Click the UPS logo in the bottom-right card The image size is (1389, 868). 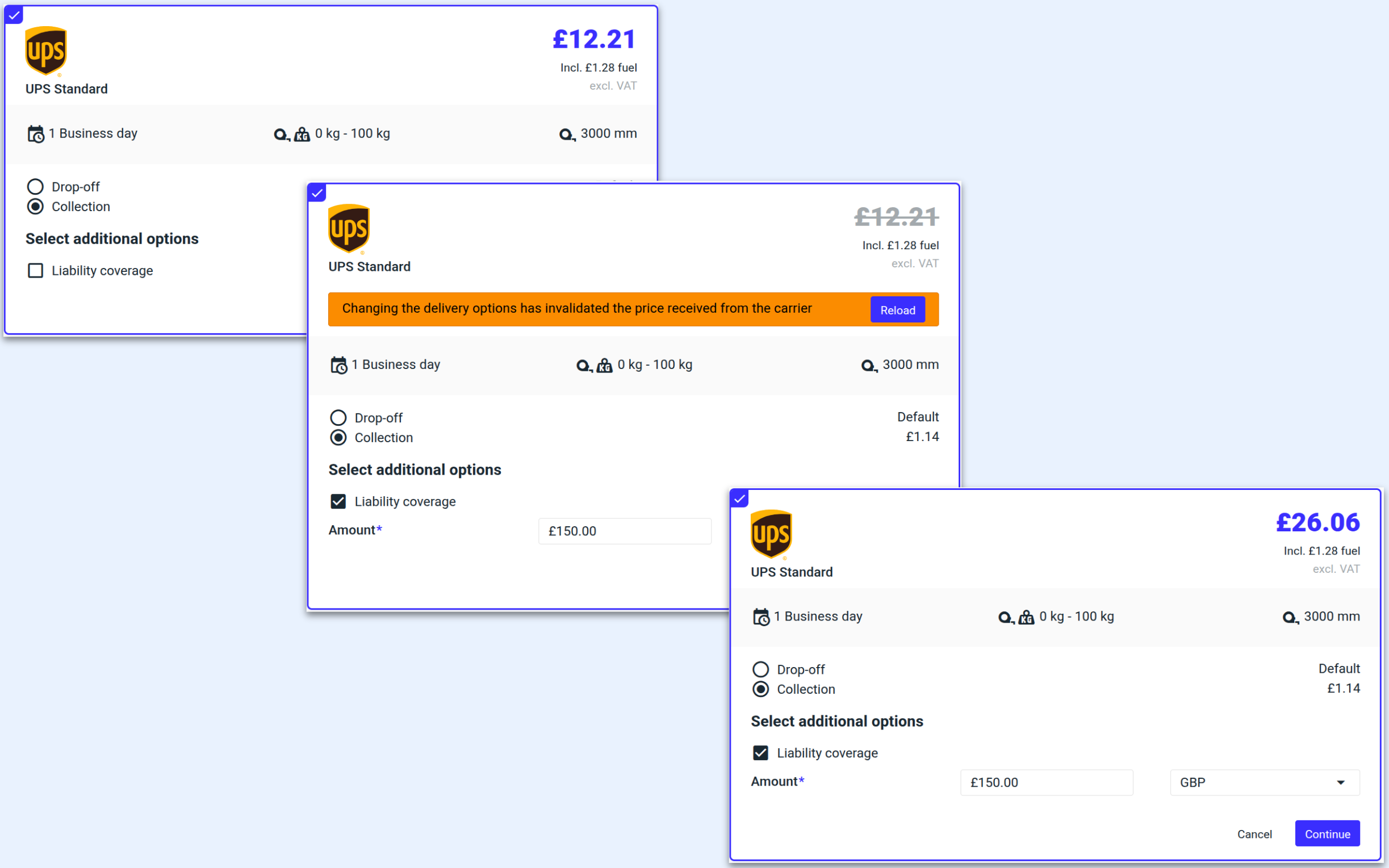click(x=771, y=534)
